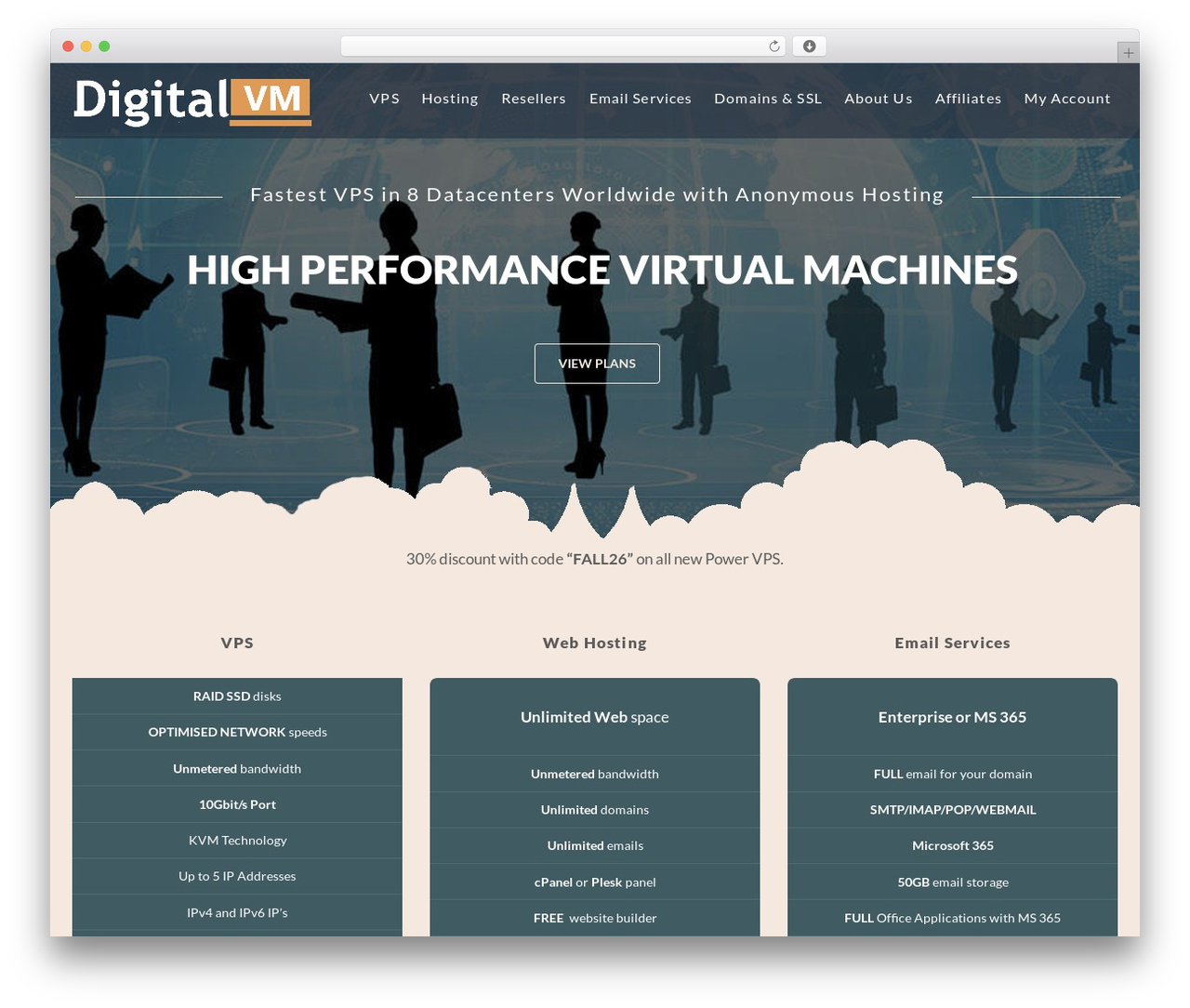Click the Microsoft 365 row

tap(953, 845)
